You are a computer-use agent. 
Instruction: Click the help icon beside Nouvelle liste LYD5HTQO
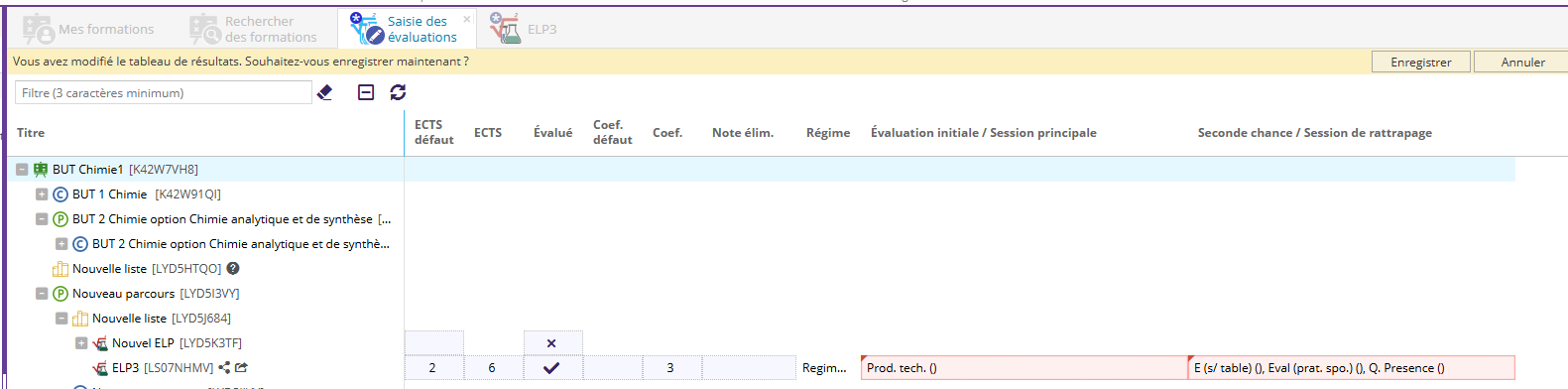(233, 268)
